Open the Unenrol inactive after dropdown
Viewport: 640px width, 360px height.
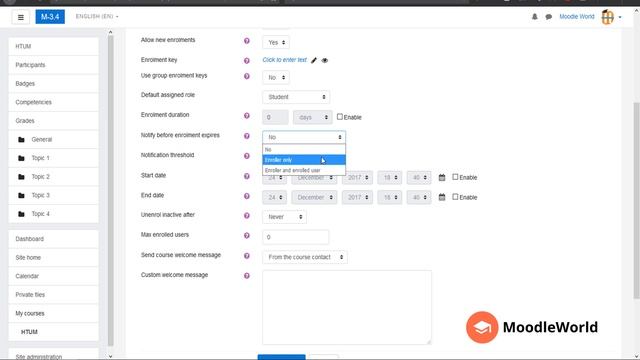pos(284,217)
